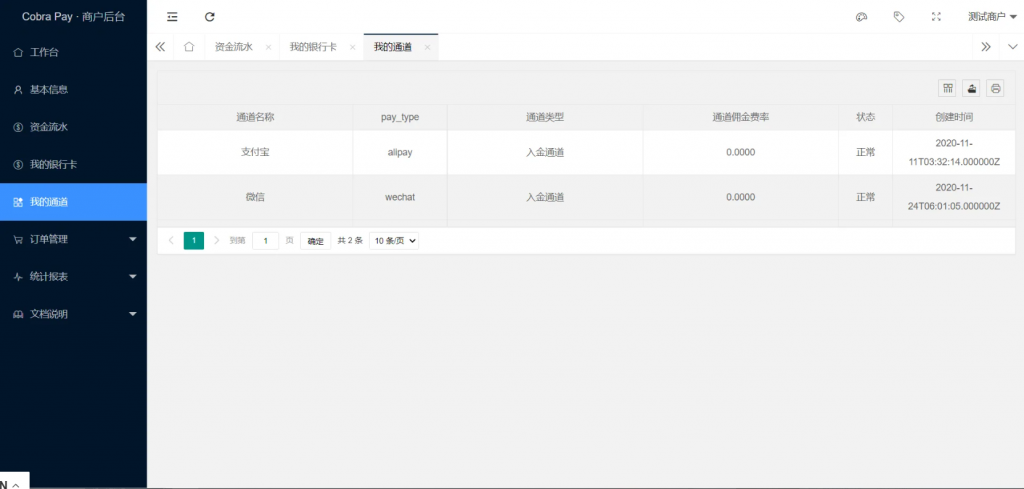Print the table using the printer icon
Screen dimensions: 1024x489
995,89
